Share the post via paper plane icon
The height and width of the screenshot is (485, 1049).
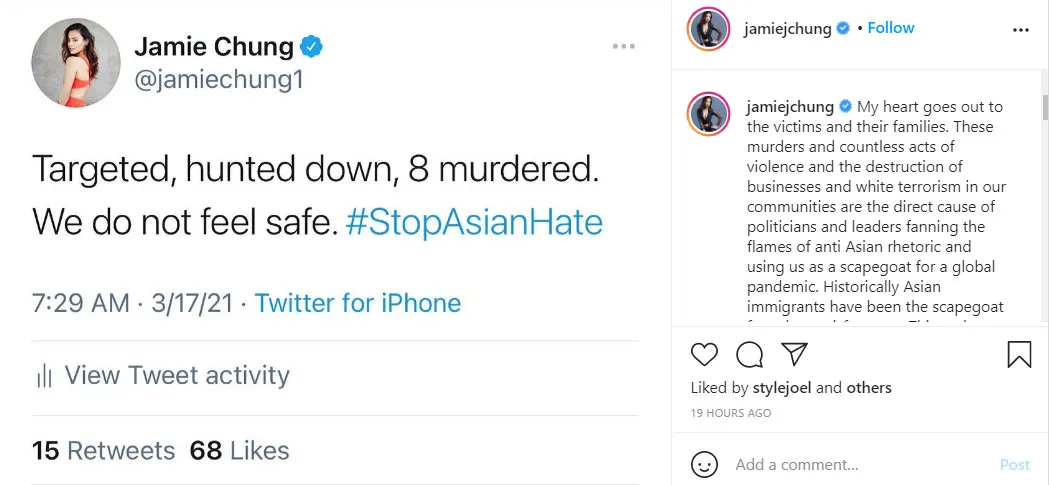coord(794,354)
